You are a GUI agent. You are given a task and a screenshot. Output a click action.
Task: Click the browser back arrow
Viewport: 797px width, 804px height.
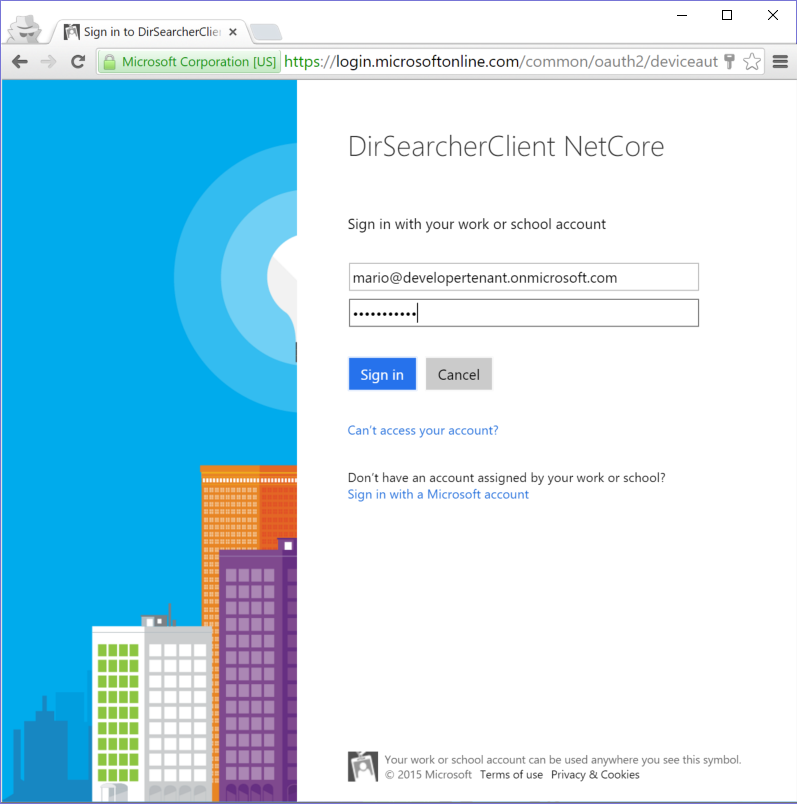[x=20, y=62]
